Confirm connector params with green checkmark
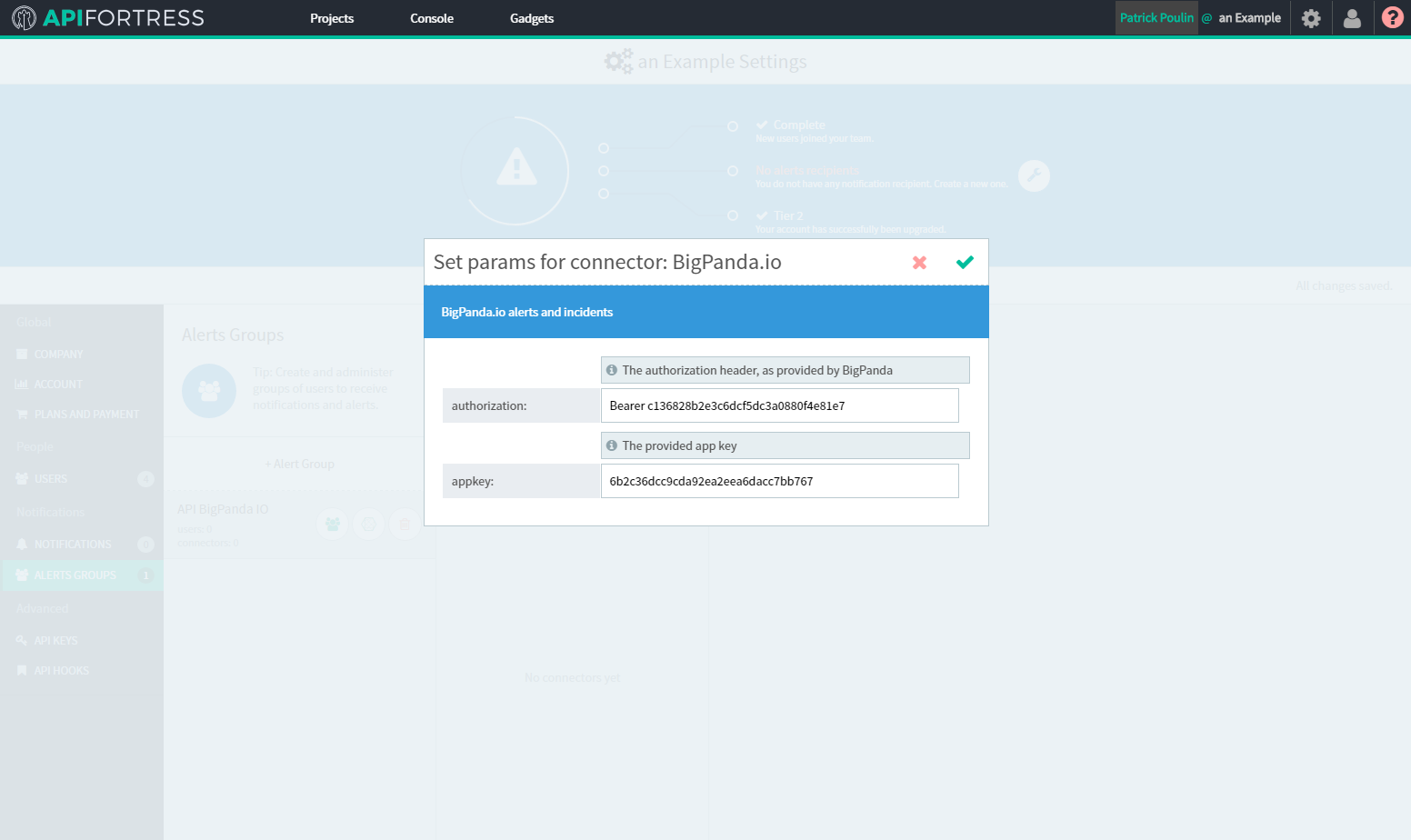Image resolution: width=1411 pixels, height=840 pixels. (965, 263)
